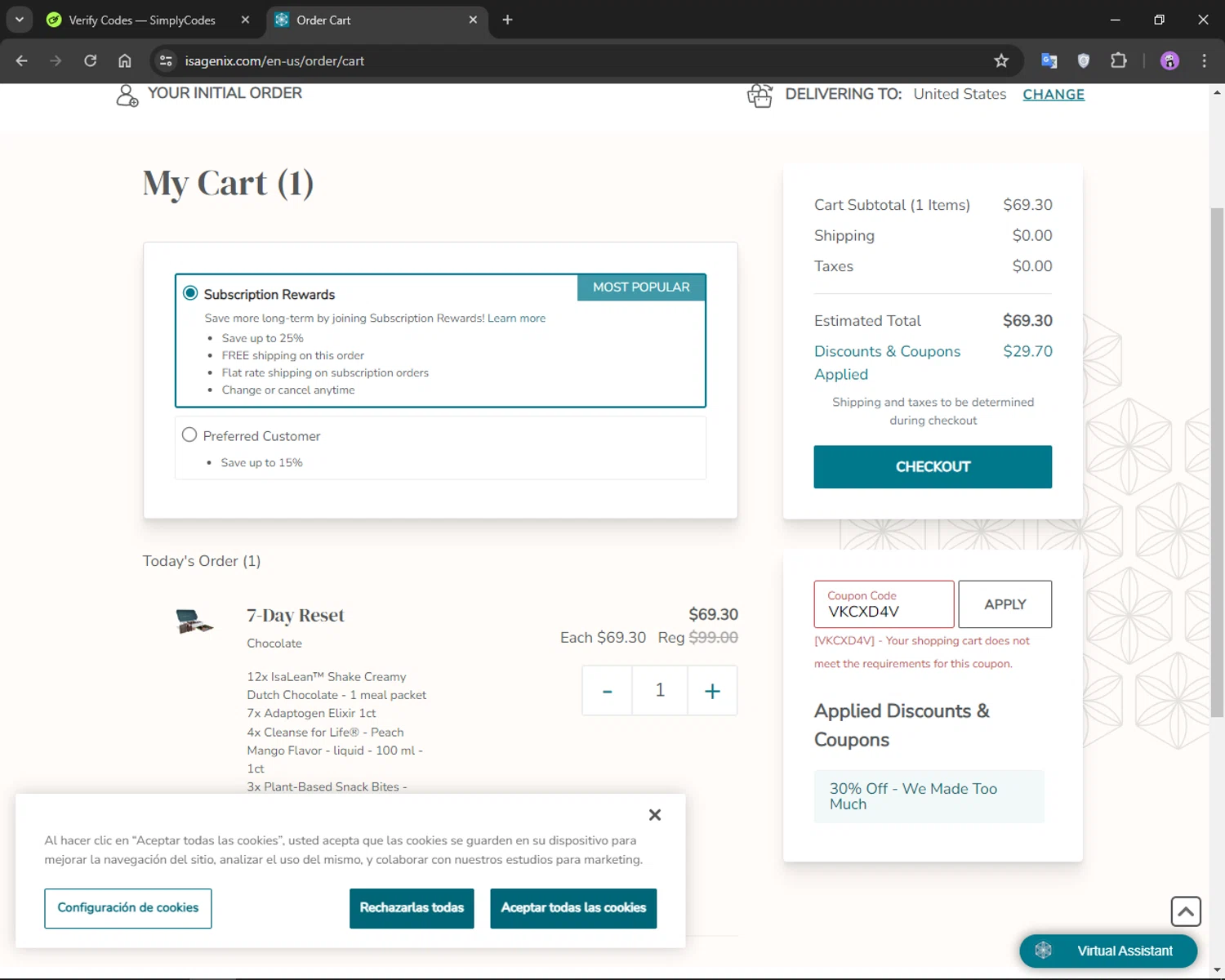
Task: Click the address bar URL
Action: 274,61
